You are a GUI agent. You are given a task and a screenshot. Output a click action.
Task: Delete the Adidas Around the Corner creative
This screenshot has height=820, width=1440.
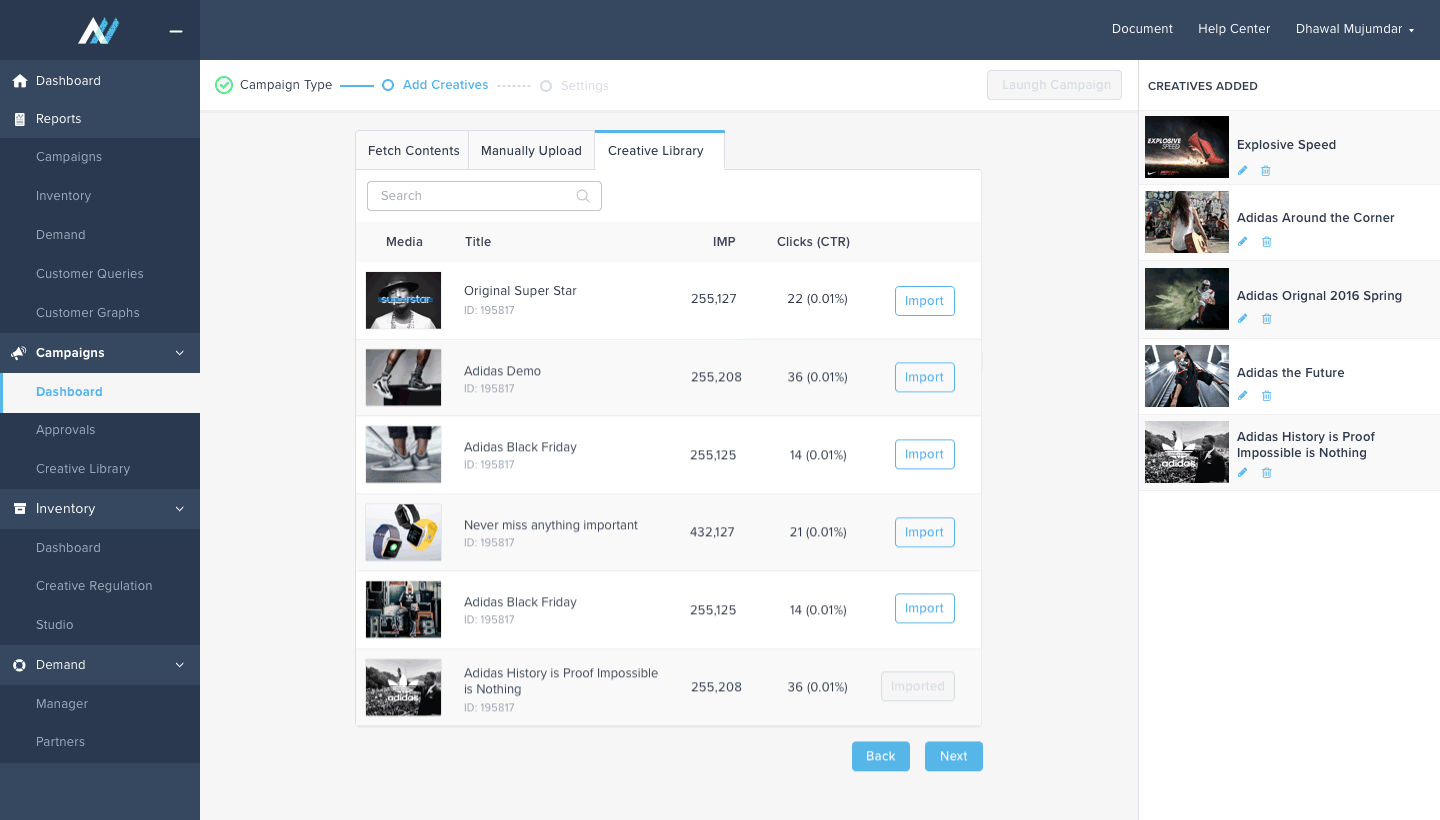1266,242
